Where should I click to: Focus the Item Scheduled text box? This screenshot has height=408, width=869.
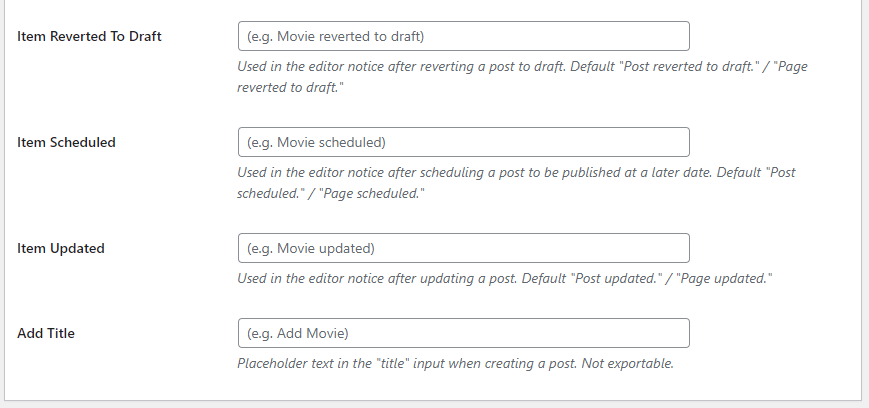463,142
